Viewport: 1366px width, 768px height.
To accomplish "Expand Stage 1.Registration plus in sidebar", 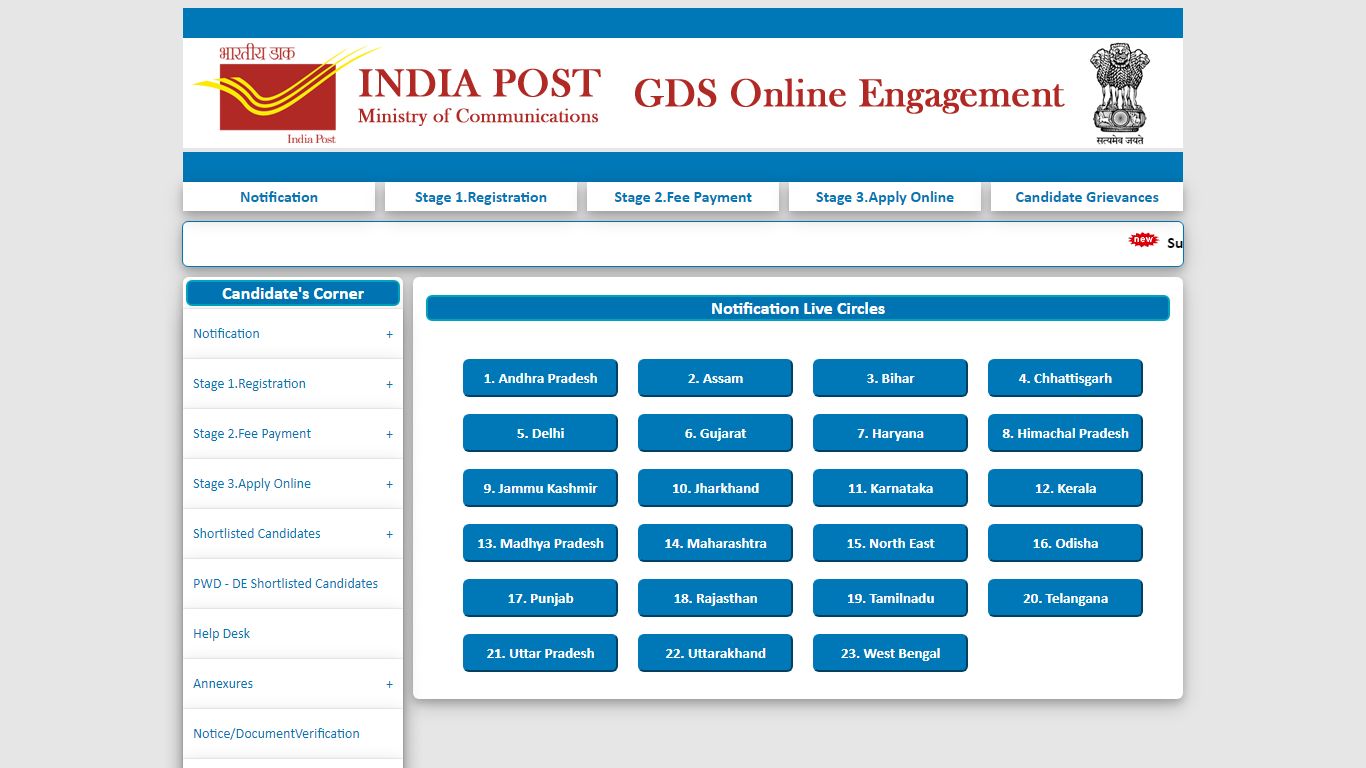I will click(x=390, y=385).
